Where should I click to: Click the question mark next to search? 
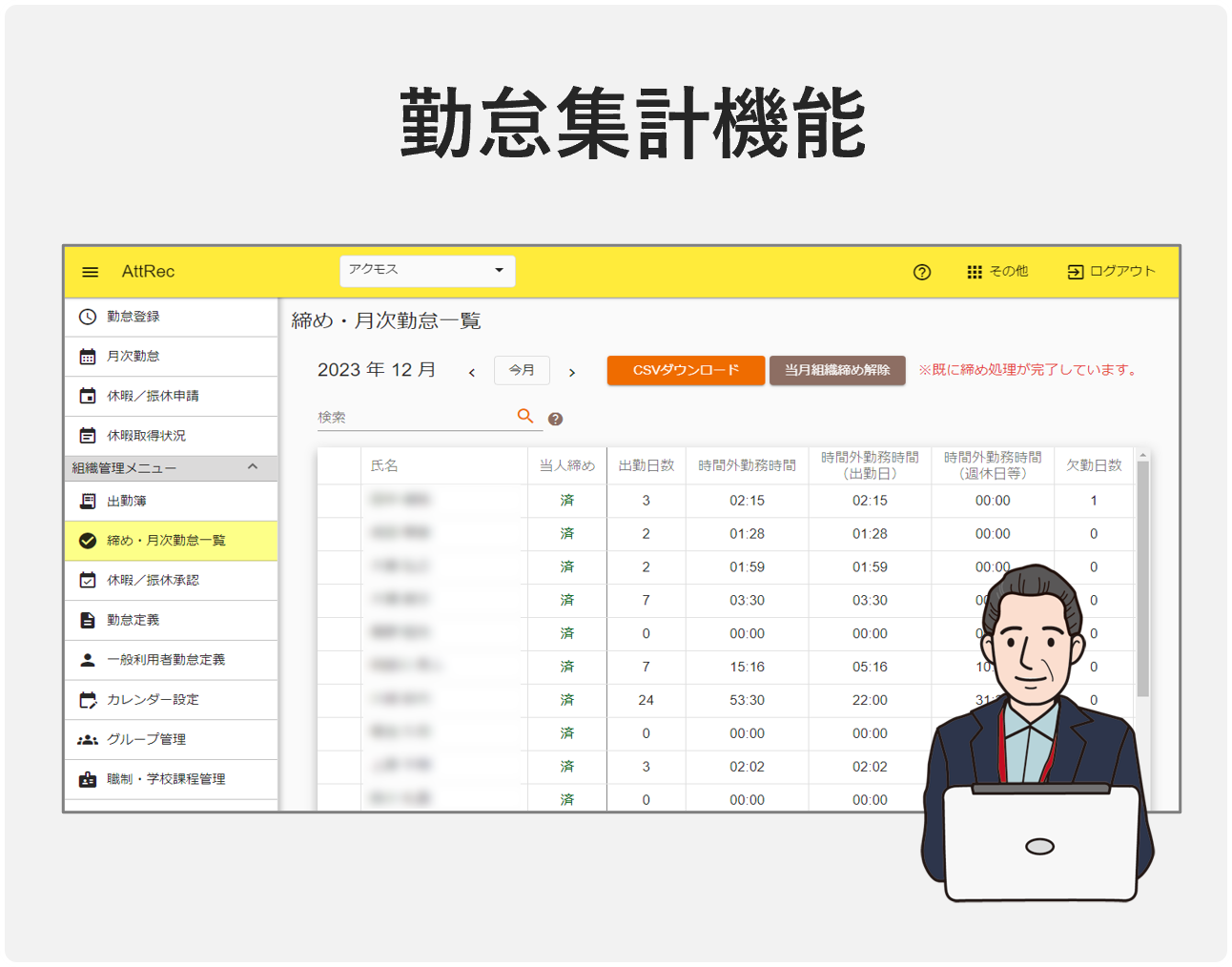pos(555,419)
